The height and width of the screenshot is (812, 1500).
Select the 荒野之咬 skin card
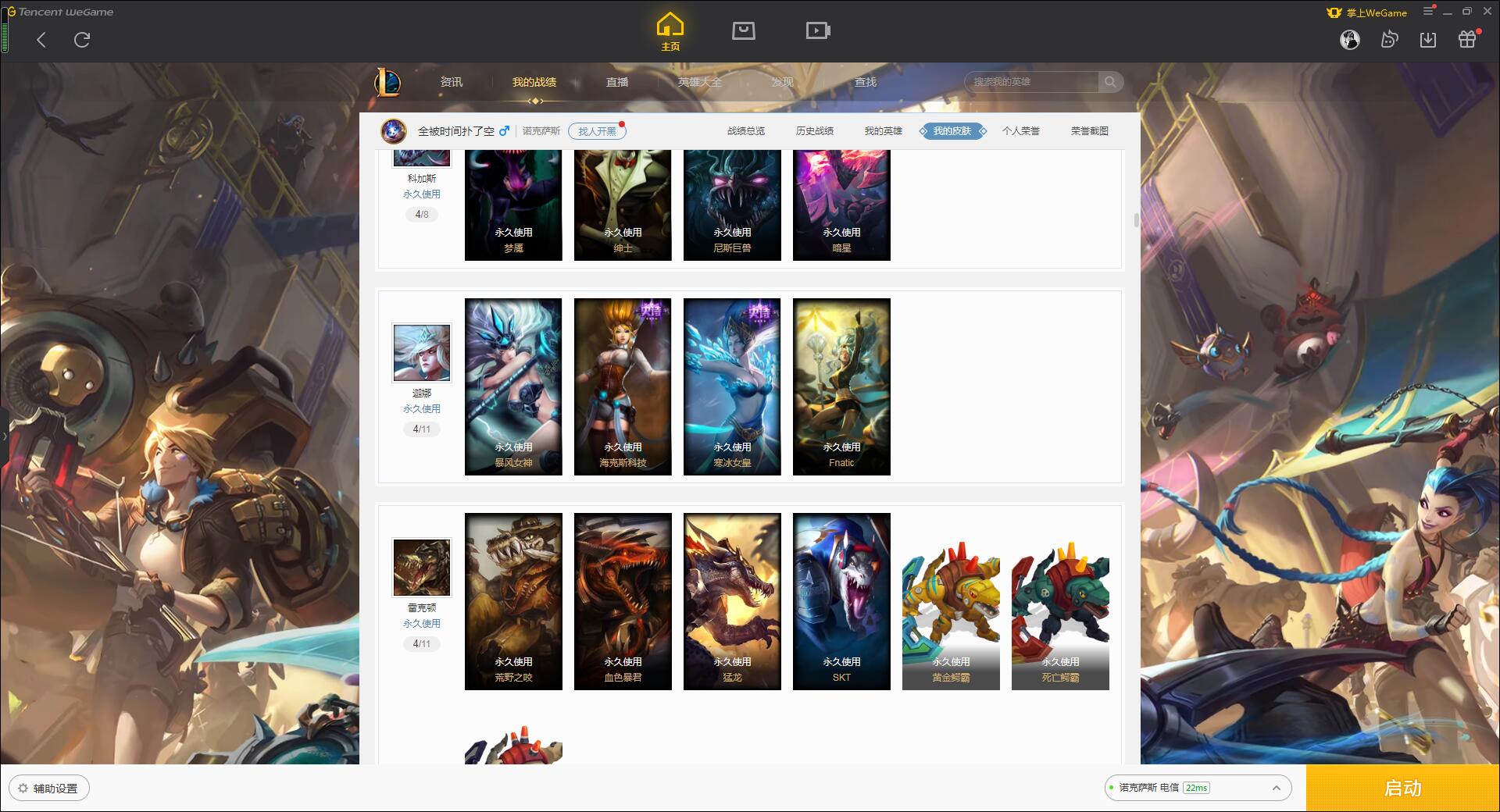click(x=513, y=601)
